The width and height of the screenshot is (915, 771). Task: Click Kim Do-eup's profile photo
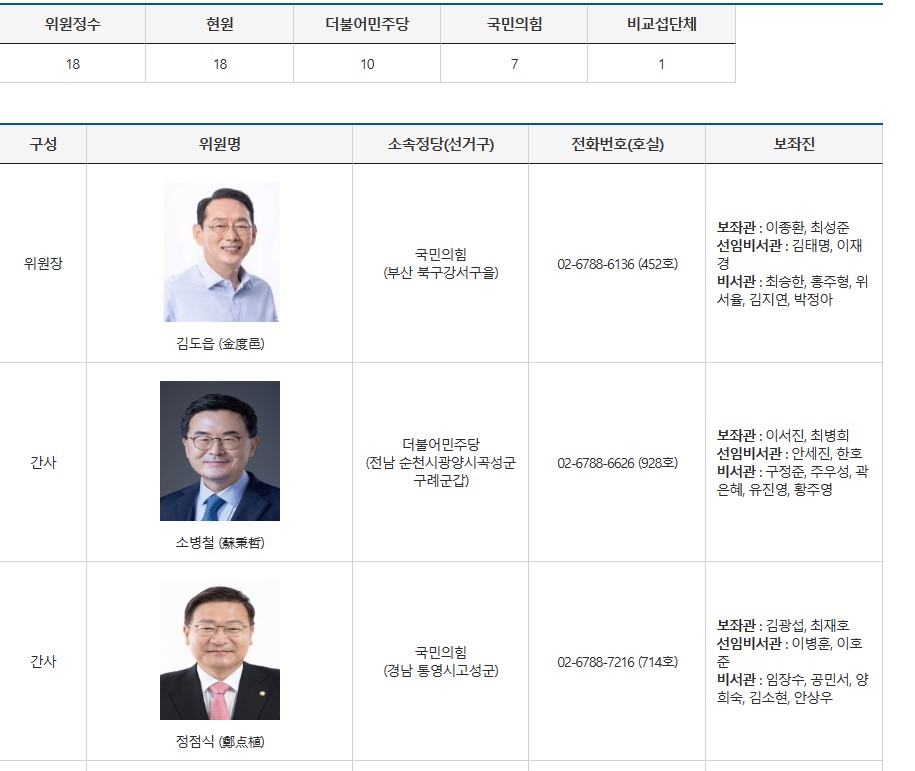(x=221, y=252)
